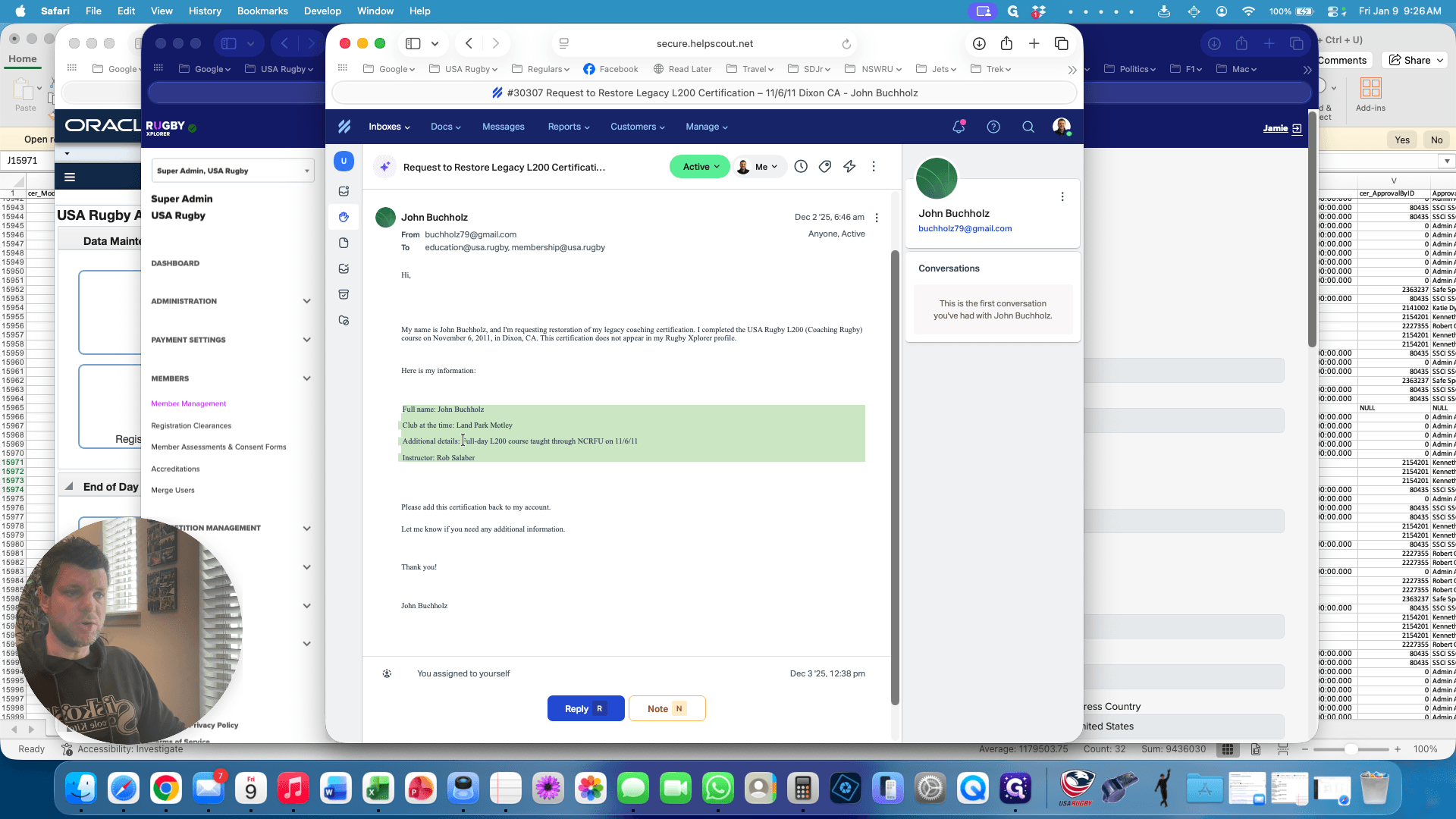
Task: Expand the Reports menu
Action: click(569, 127)
